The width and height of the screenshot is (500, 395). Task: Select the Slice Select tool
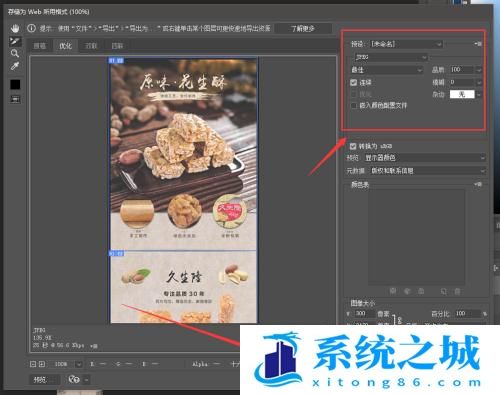[15, 41]
